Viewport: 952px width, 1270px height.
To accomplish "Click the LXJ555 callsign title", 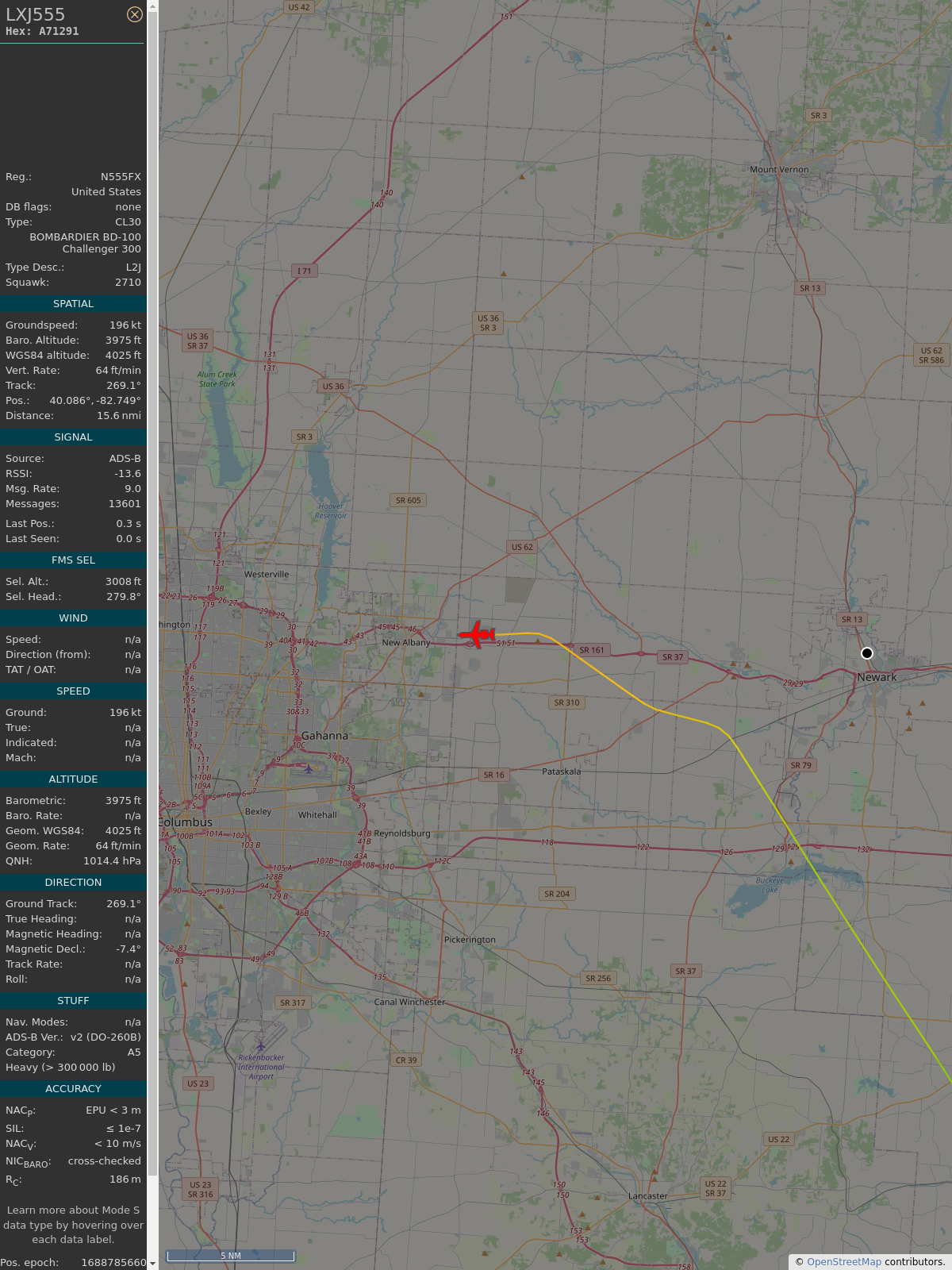I will click(36, 14).
